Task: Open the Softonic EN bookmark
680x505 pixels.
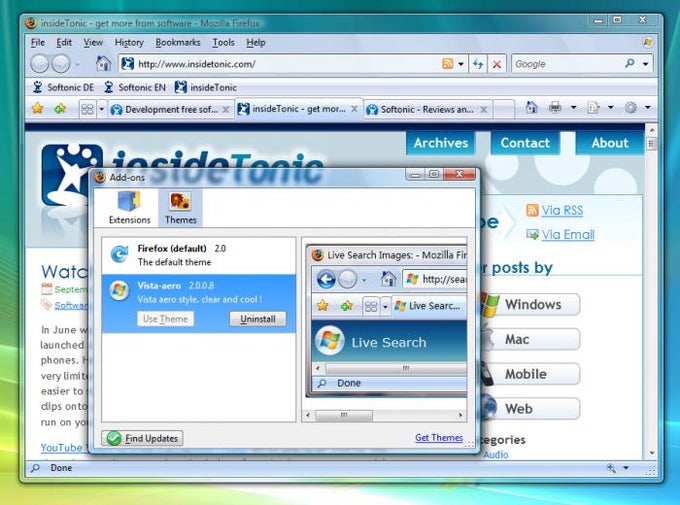Action: point(135,87)
